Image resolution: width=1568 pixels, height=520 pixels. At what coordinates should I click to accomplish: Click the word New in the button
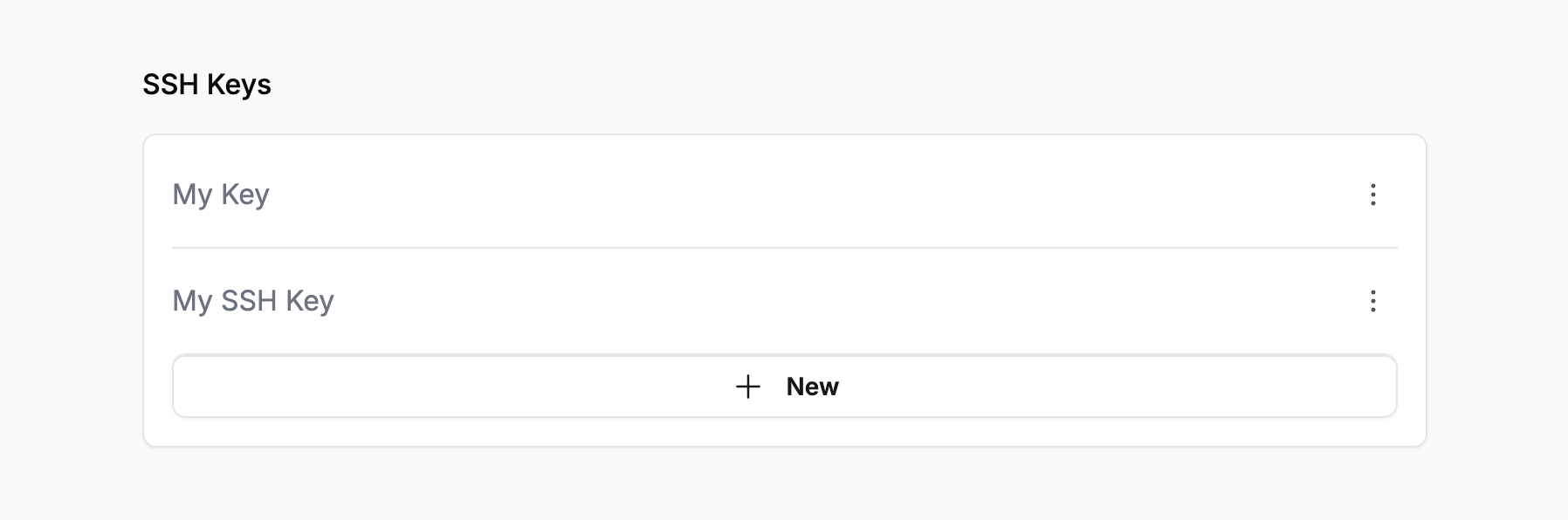[812, 387]
